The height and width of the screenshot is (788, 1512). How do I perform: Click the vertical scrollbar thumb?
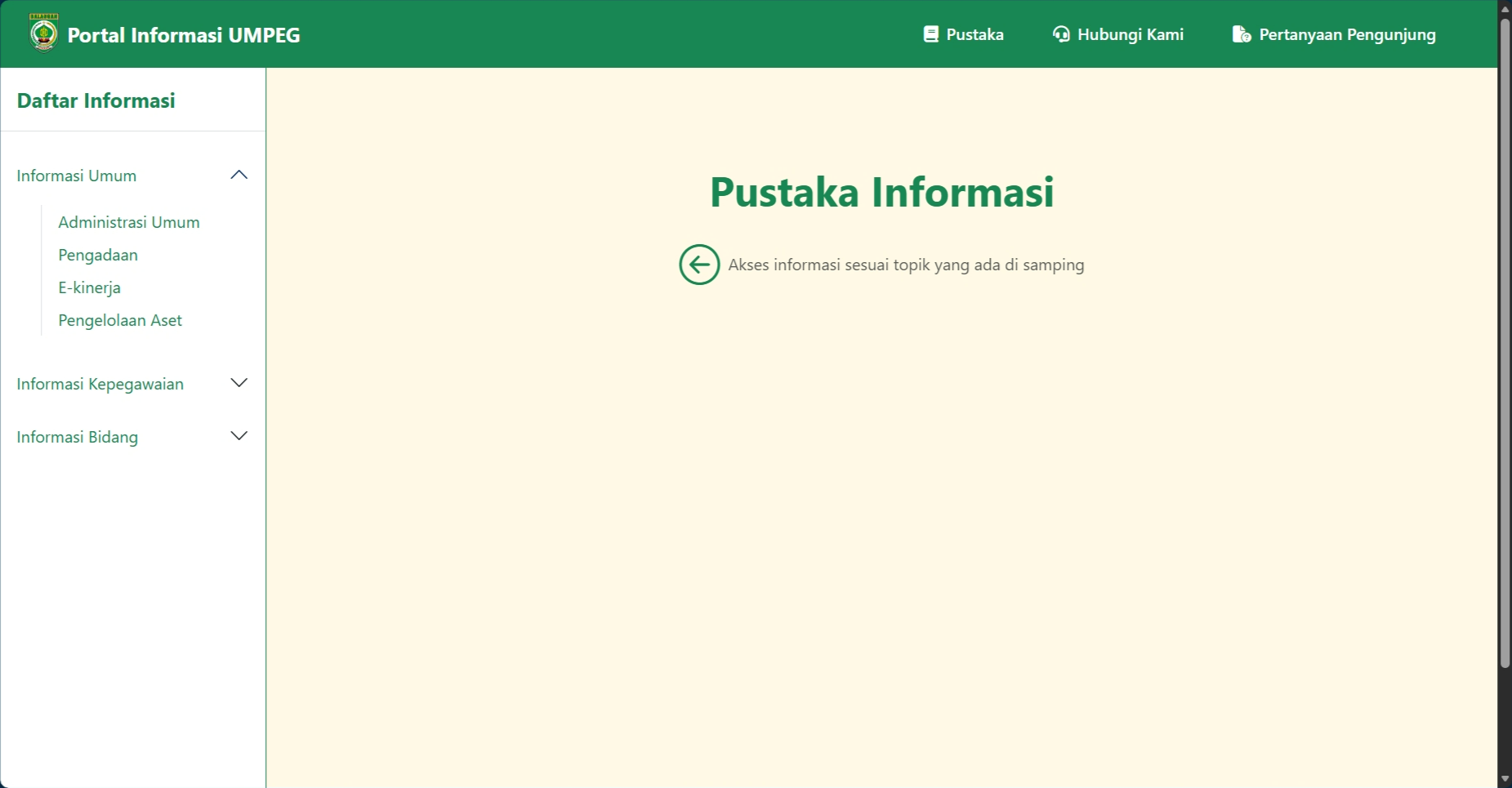point(1505,343)
